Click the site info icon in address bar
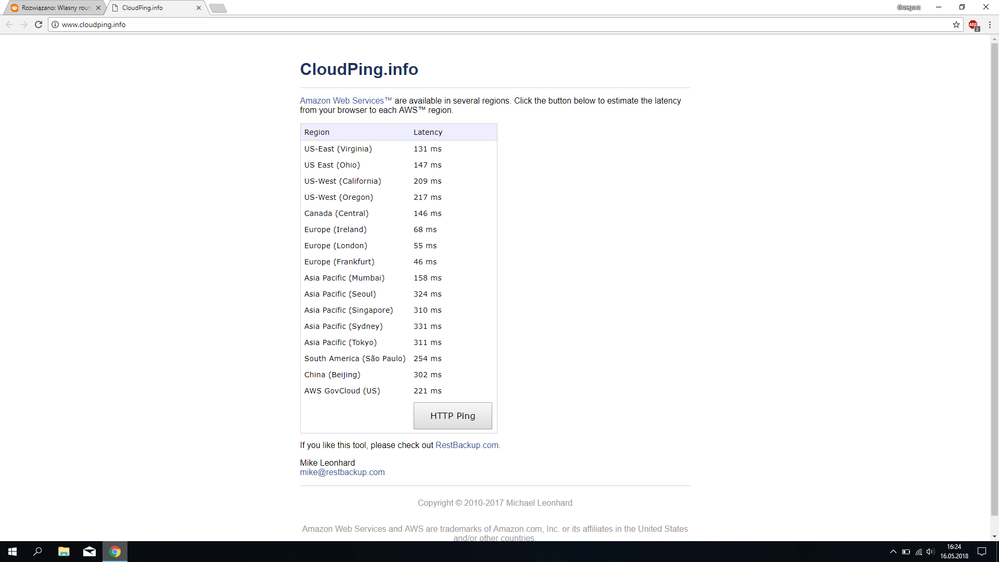999x562 pixels. tap(55, 24)
